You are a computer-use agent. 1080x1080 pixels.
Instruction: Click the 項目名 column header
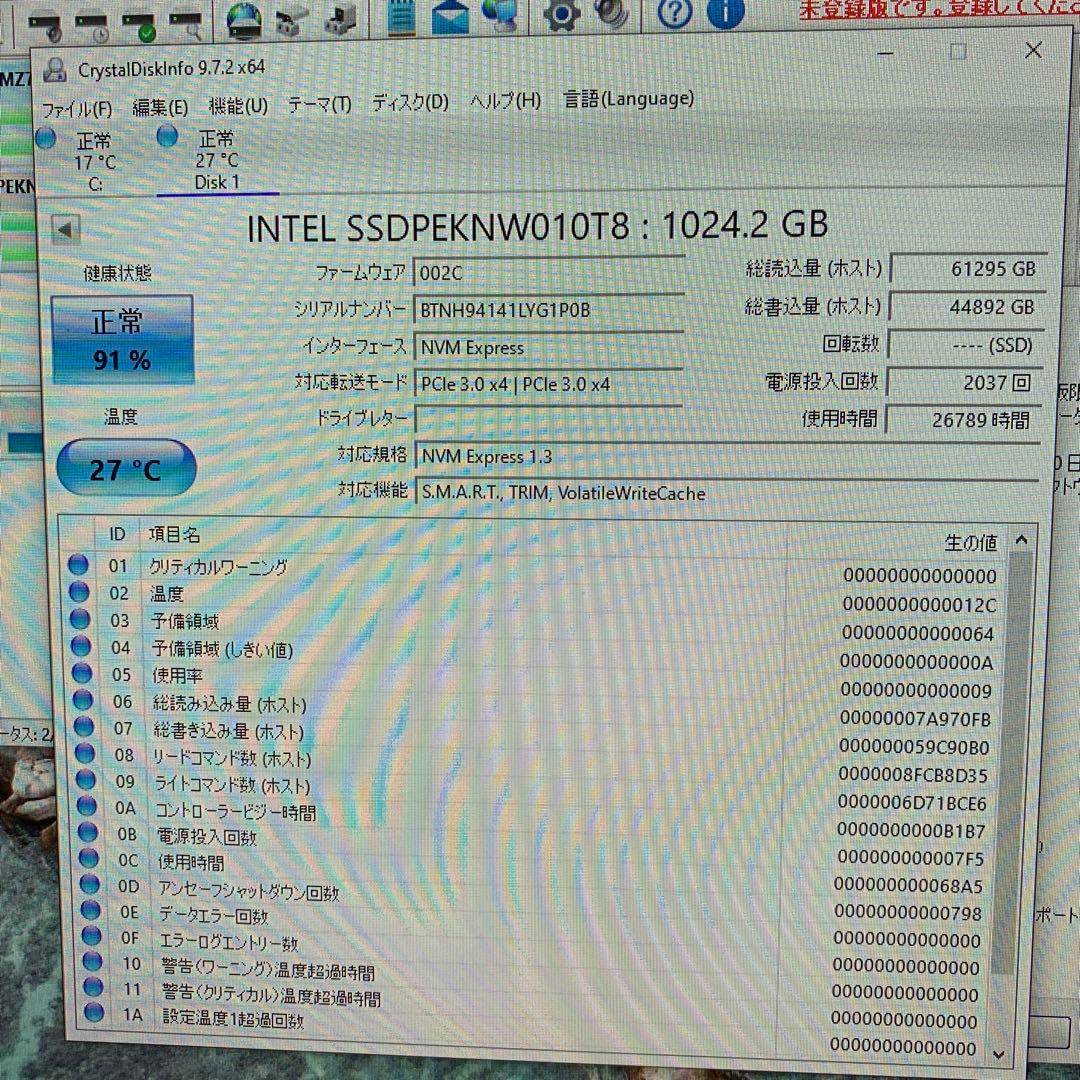(174, 534)
